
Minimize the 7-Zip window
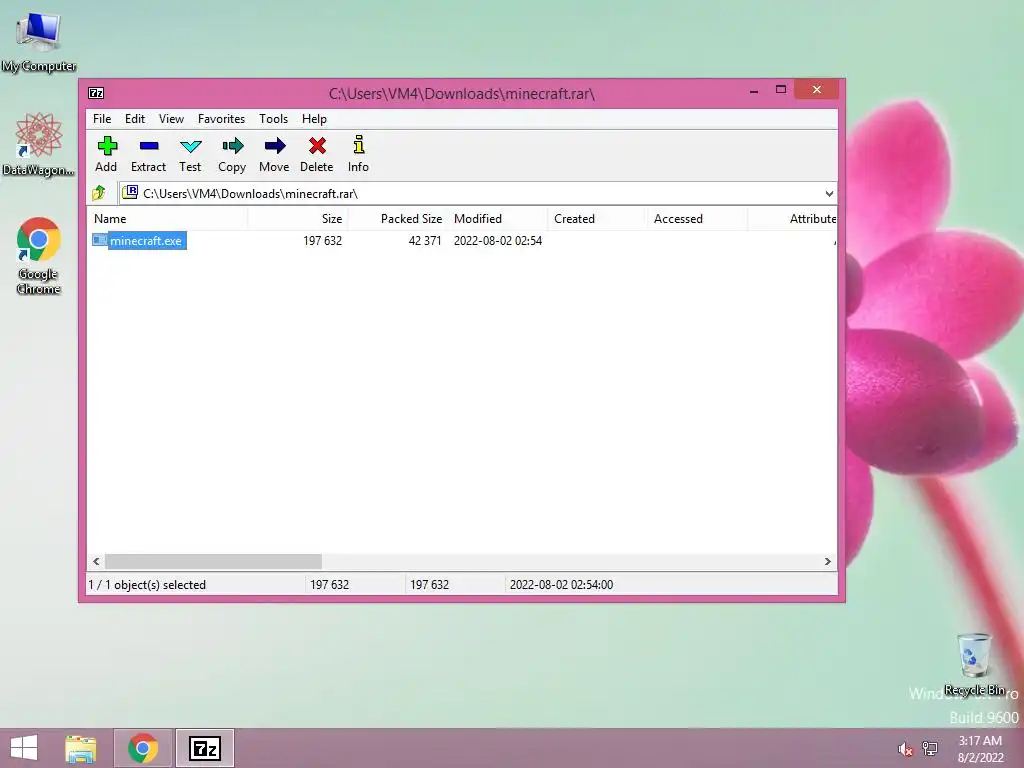click(x=754, y=90)
